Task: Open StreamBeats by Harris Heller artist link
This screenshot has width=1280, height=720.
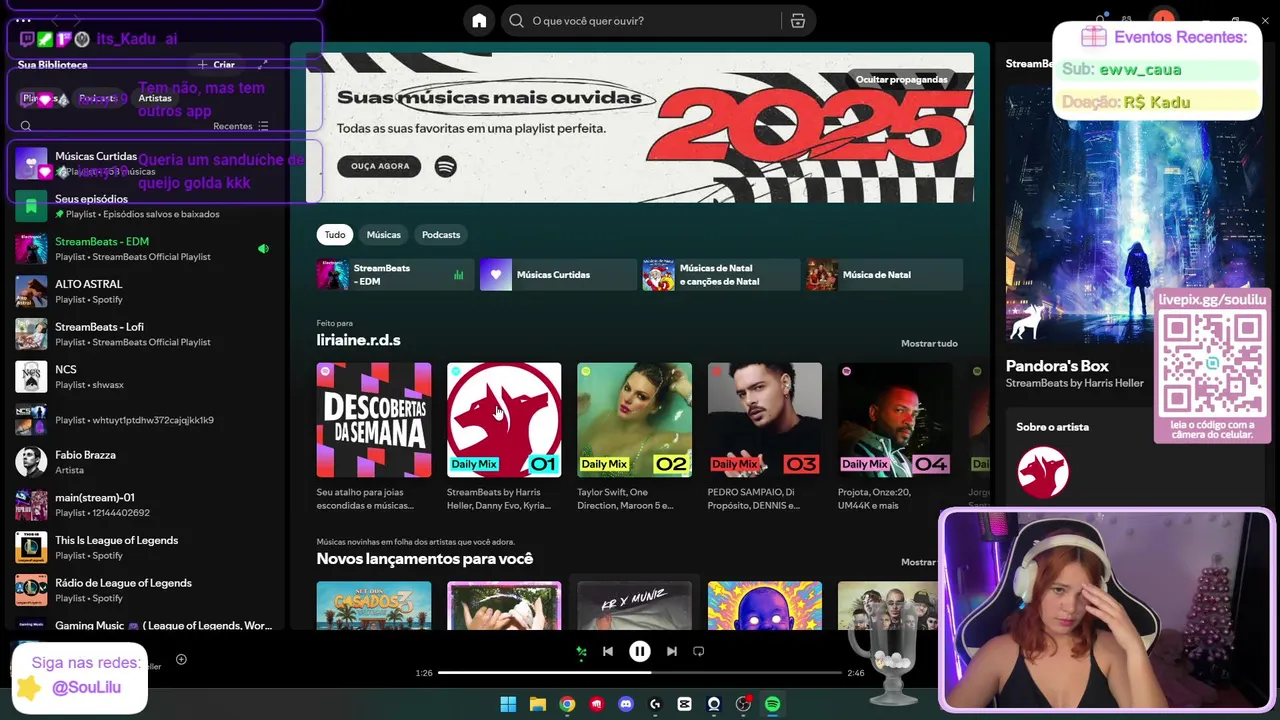Action: point(1075,383)
